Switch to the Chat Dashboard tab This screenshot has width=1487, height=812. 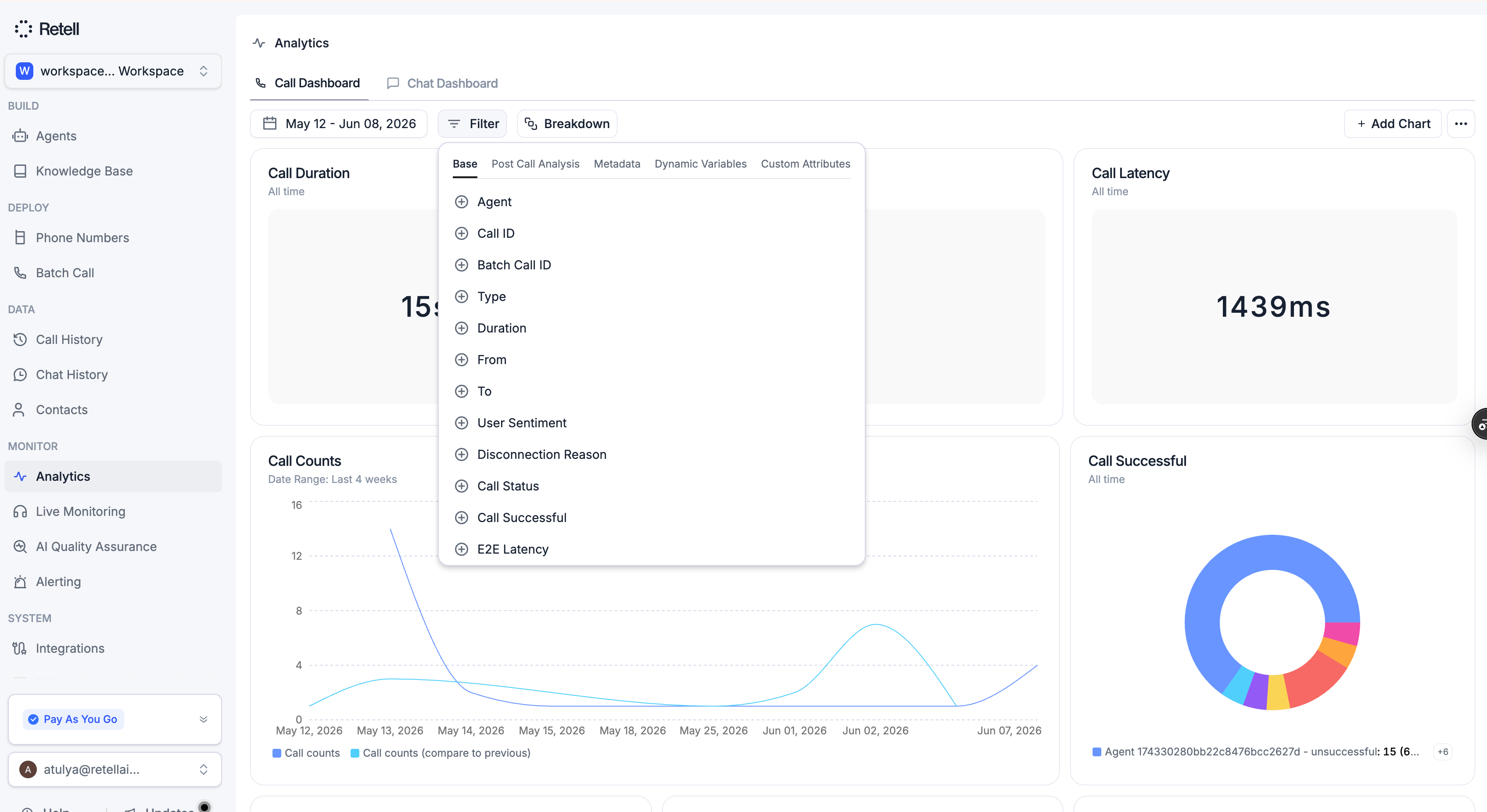click(x=442, y=83)
